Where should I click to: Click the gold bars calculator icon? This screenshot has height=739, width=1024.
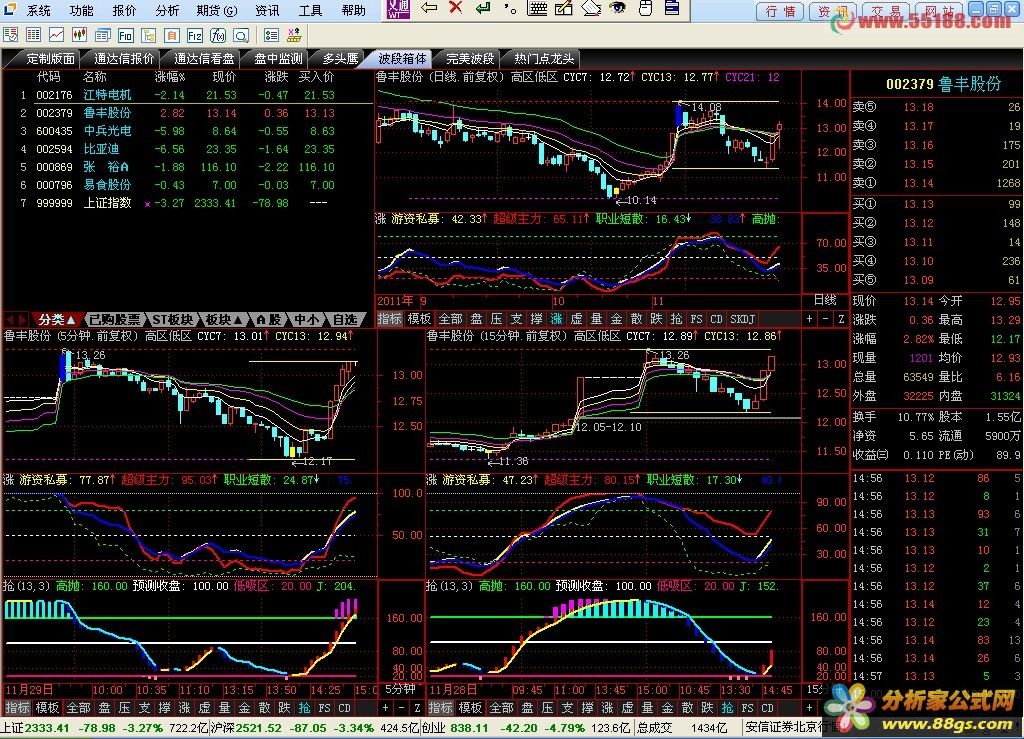pos(294,35)
